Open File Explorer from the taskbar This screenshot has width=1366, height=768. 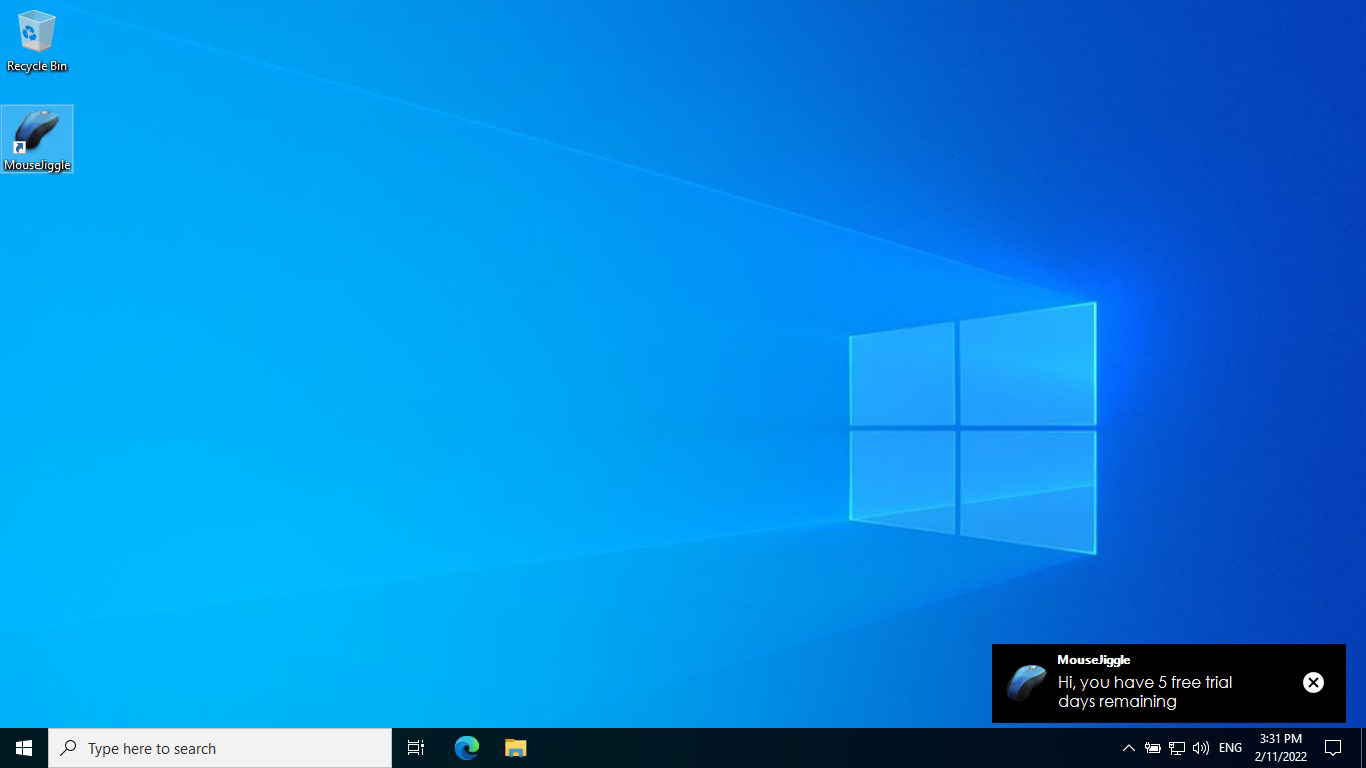tap(515, 747)
